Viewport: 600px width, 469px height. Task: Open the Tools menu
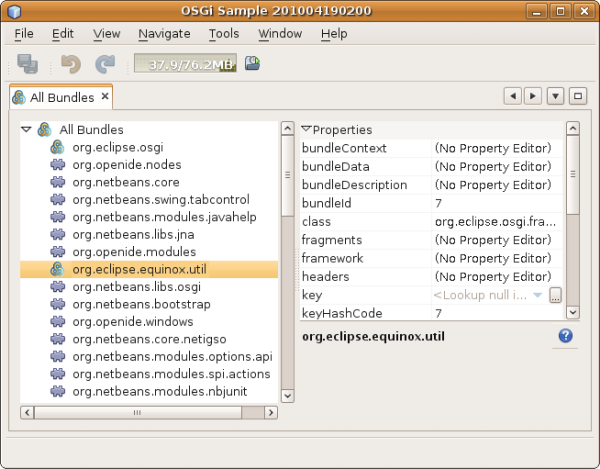click(x=224, y=33)
